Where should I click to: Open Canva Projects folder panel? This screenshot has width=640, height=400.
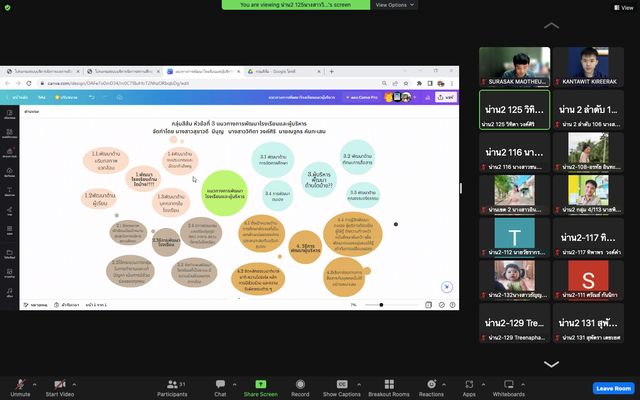(9, 255)
